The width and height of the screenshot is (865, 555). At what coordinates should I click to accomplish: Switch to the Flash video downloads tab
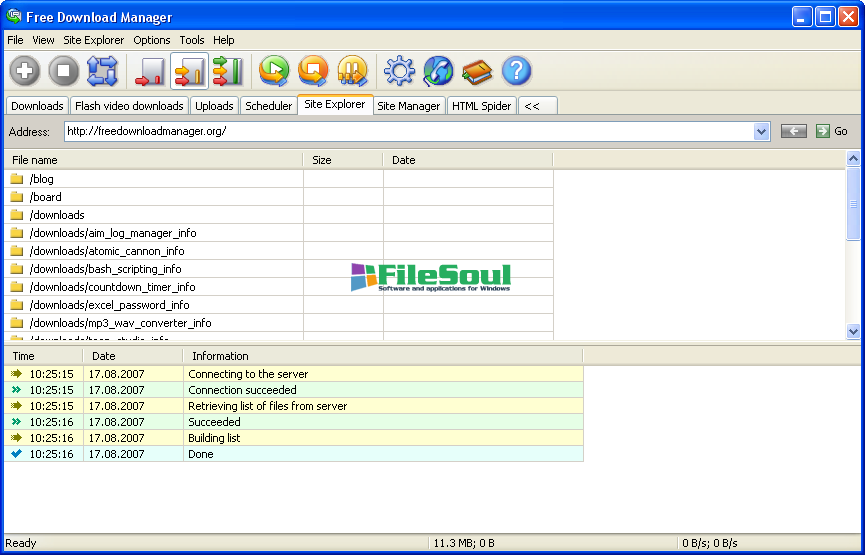(129, 106)
